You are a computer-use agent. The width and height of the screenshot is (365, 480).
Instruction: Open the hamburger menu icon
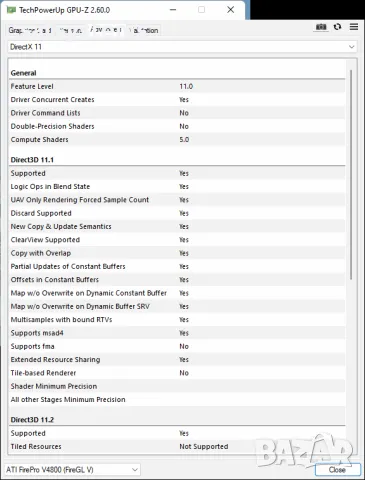[354, 27]
